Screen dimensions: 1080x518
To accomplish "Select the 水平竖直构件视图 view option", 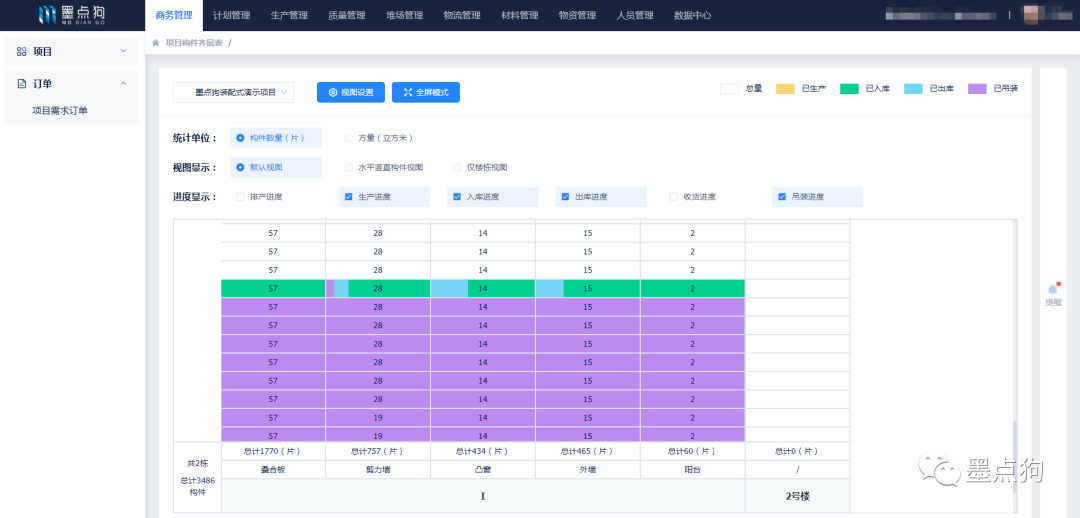I will 348,167.
